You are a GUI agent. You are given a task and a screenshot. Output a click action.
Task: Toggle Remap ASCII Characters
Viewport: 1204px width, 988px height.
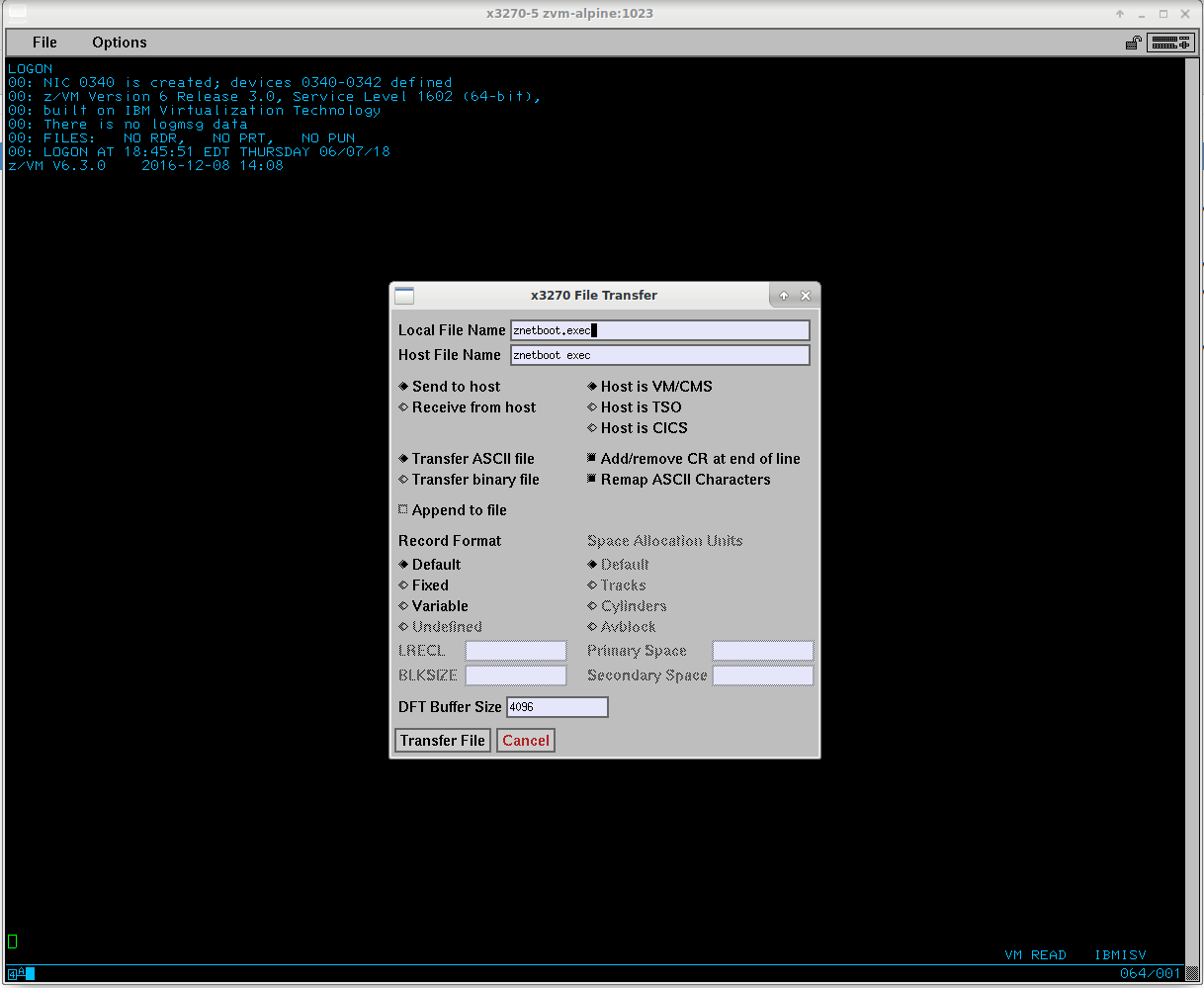coord(679,480)
